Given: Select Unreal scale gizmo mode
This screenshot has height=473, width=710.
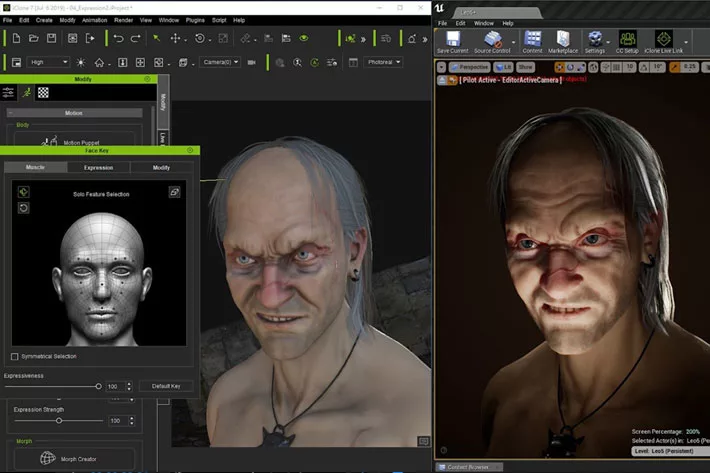Looking at the screenshot, I should (x=581, y=67).
